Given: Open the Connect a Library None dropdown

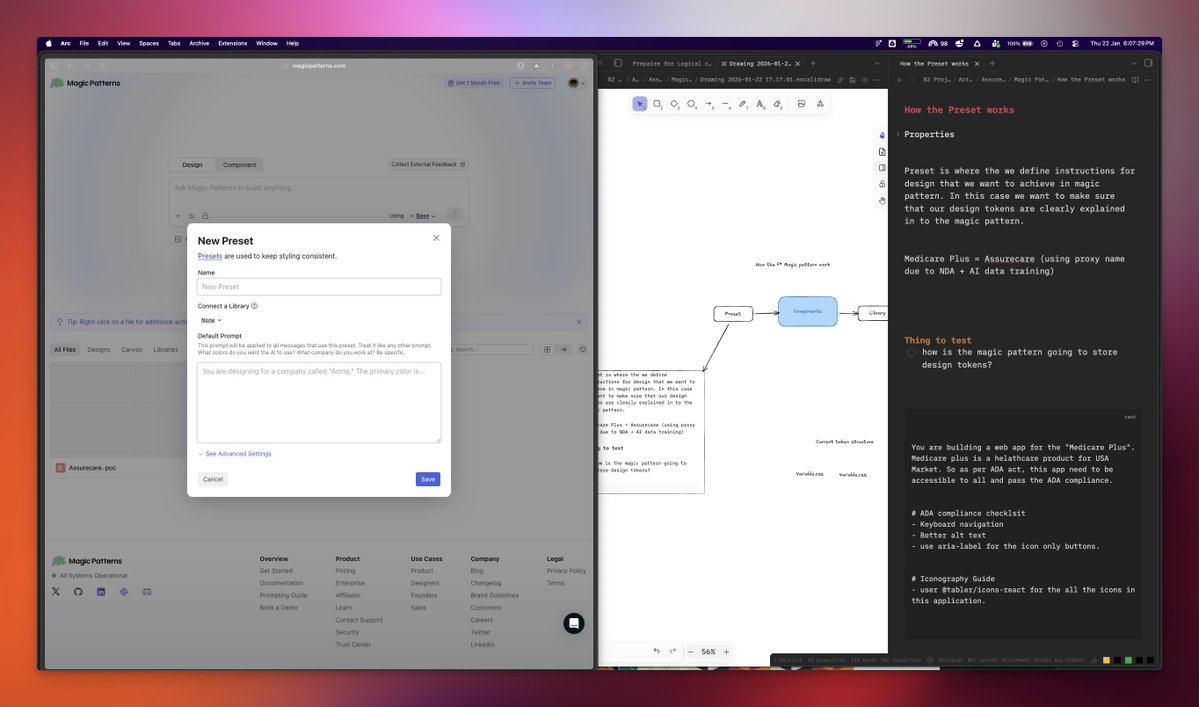Looking at the screenshot, I should [x=211, y=320].
